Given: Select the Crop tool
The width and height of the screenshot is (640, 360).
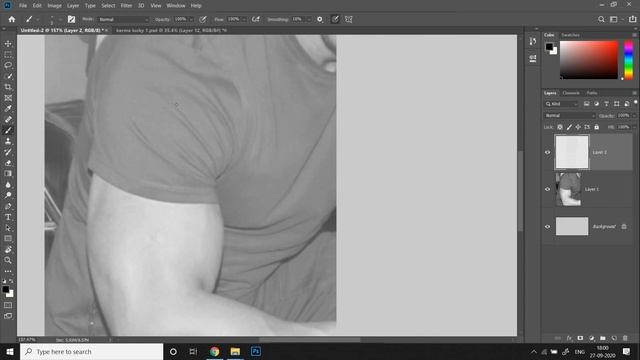Looking at the screenshot, I should click(8, 87).
